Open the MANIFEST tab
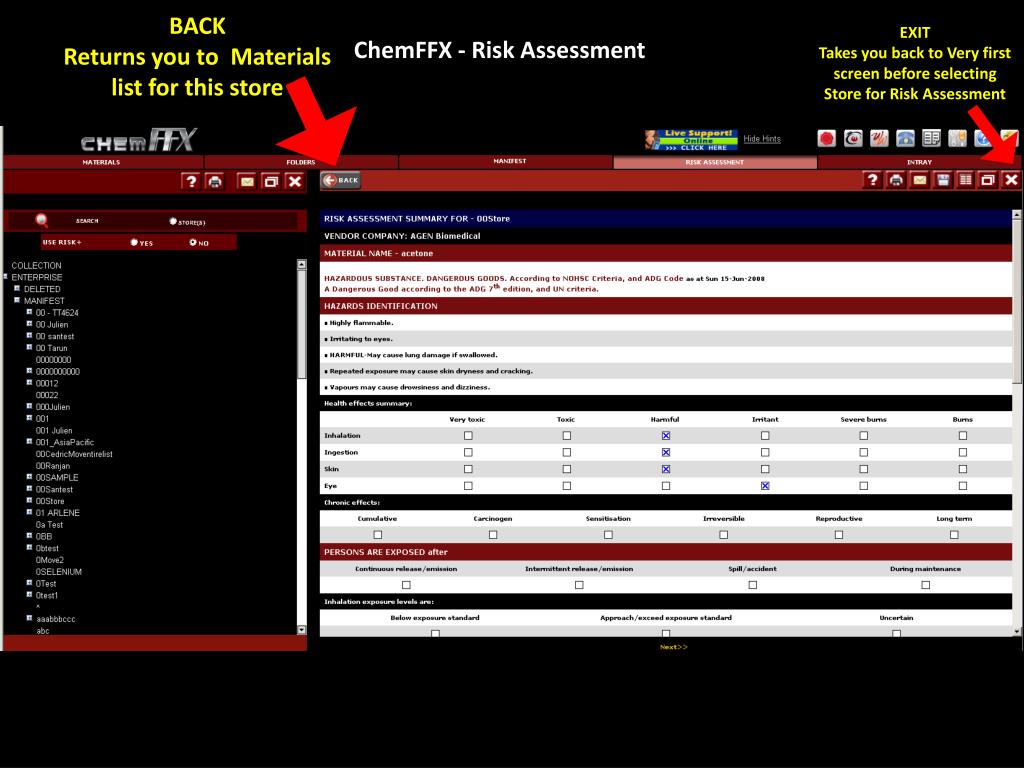Screen dimensions: 1024x768 507,161
